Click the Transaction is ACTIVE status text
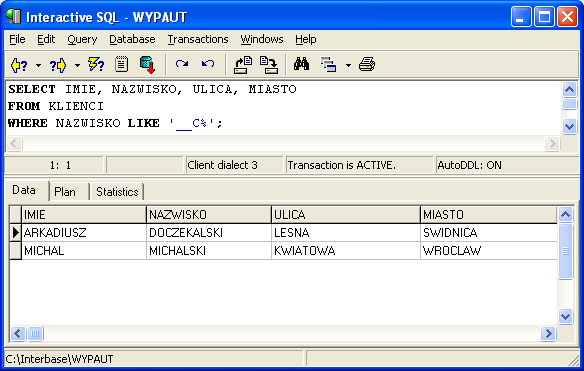584x371 pixels. pos(342,165)
